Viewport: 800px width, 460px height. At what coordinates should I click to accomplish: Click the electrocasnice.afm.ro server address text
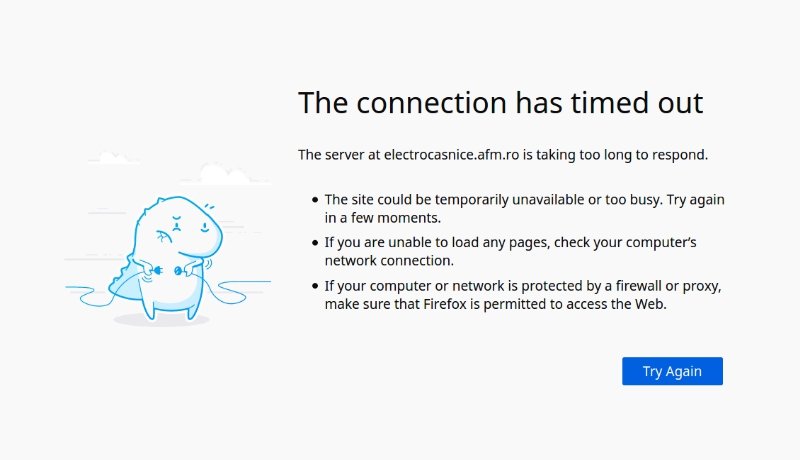click(445, 155)
